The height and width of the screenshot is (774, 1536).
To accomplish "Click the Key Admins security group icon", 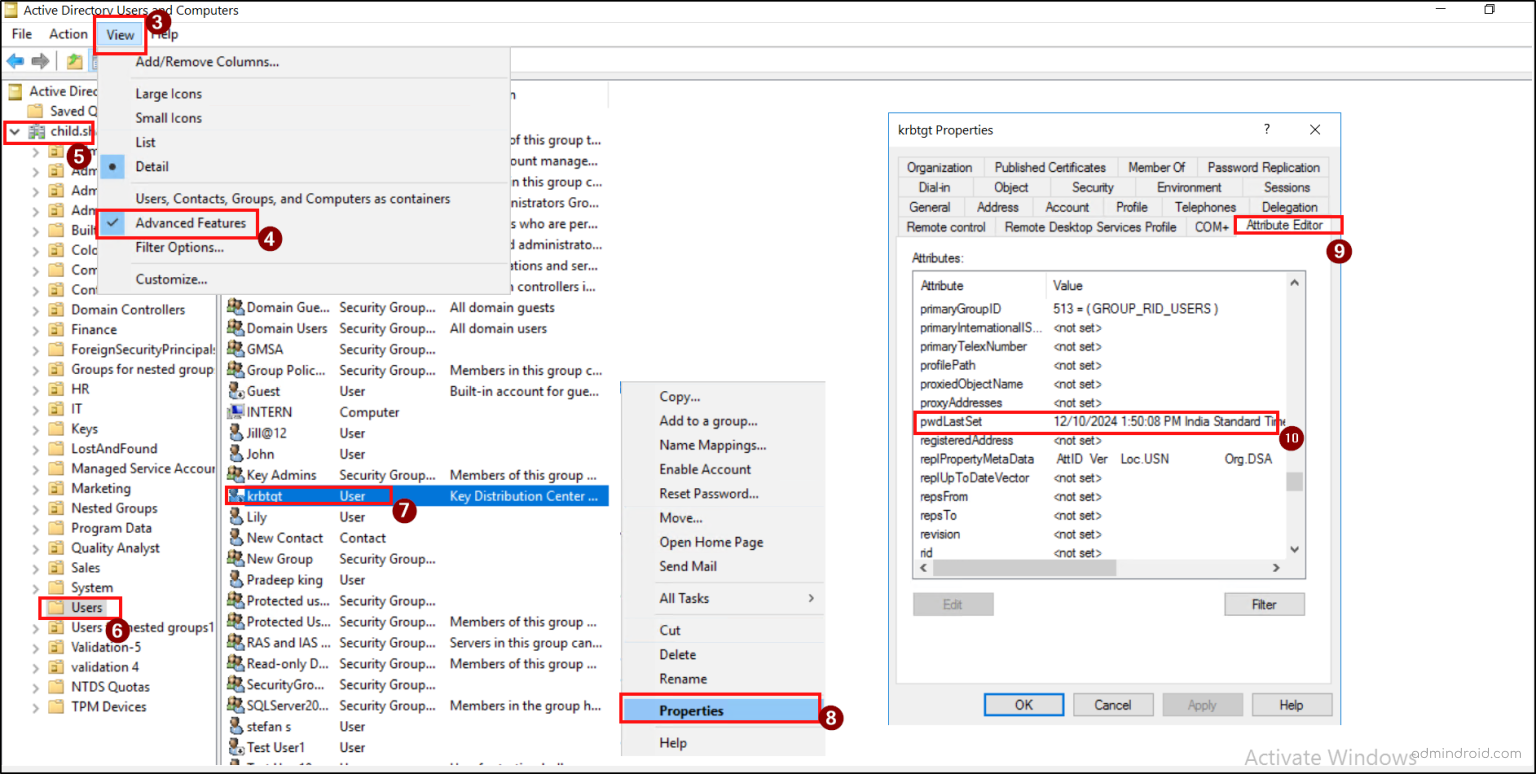I will pyautogui.click(x=236, y=474).
